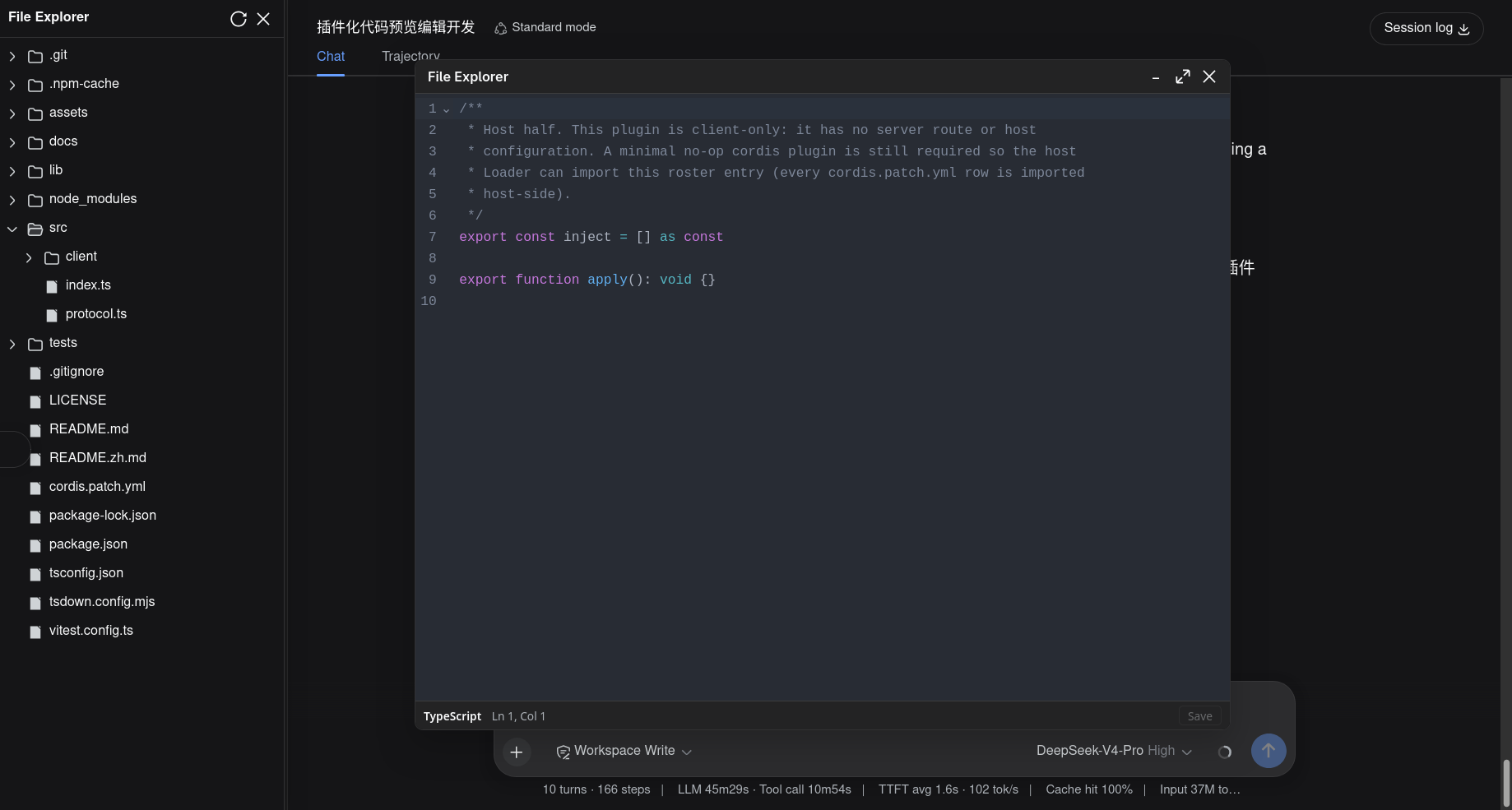Open package.json file
The width and height of the screenshot is (1512, 810).
pos(88,544)
